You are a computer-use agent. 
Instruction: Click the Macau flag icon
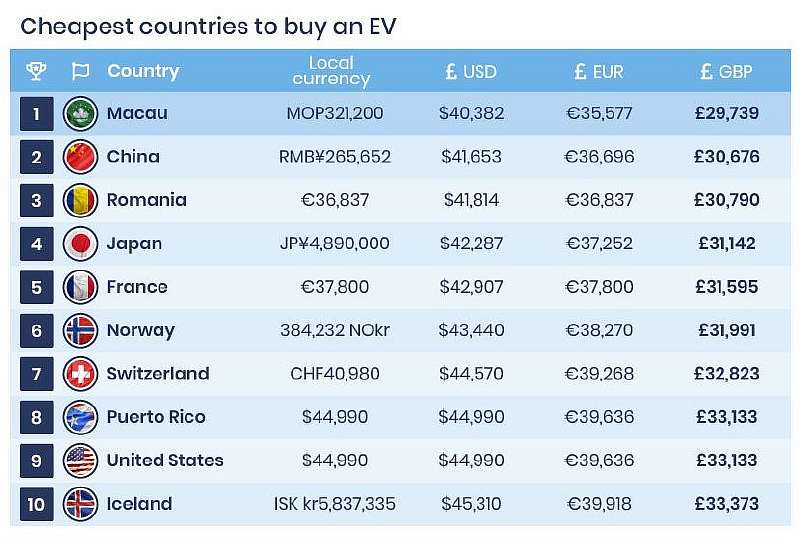80,114
